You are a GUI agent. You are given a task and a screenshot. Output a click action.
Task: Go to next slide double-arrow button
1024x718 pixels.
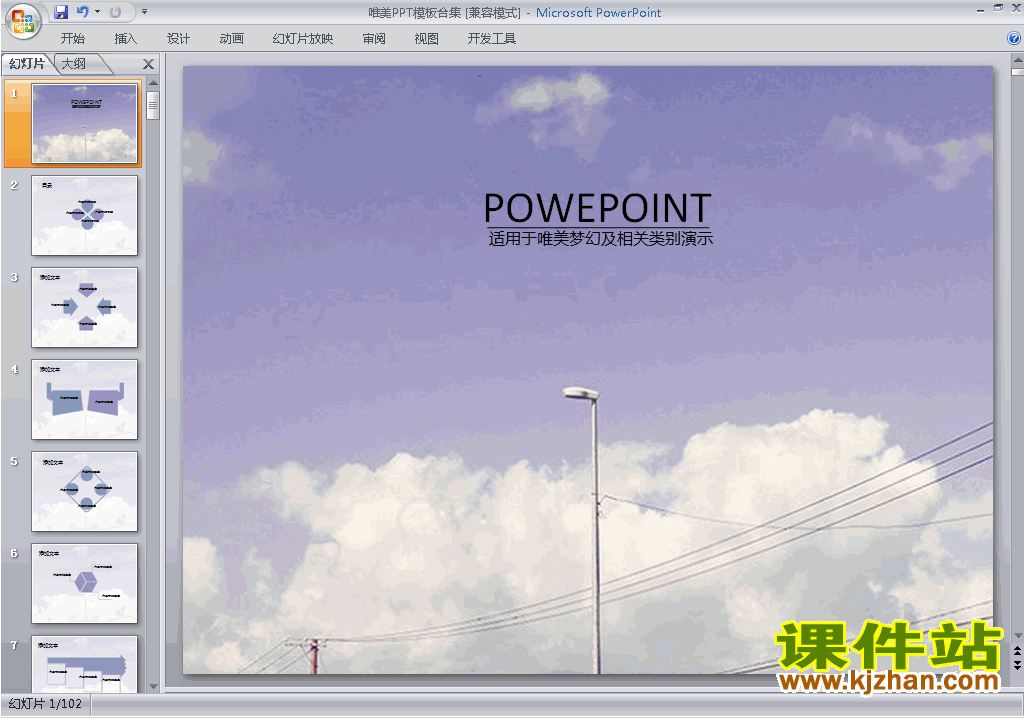(x=1017, y=664)
